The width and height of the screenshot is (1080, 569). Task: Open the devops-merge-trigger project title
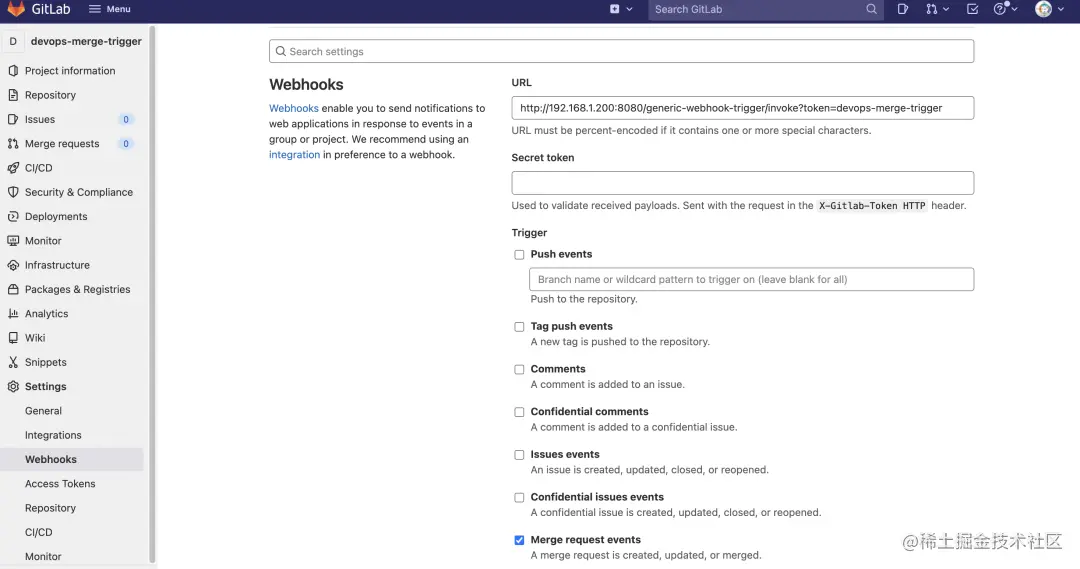(x=86, y=41)
